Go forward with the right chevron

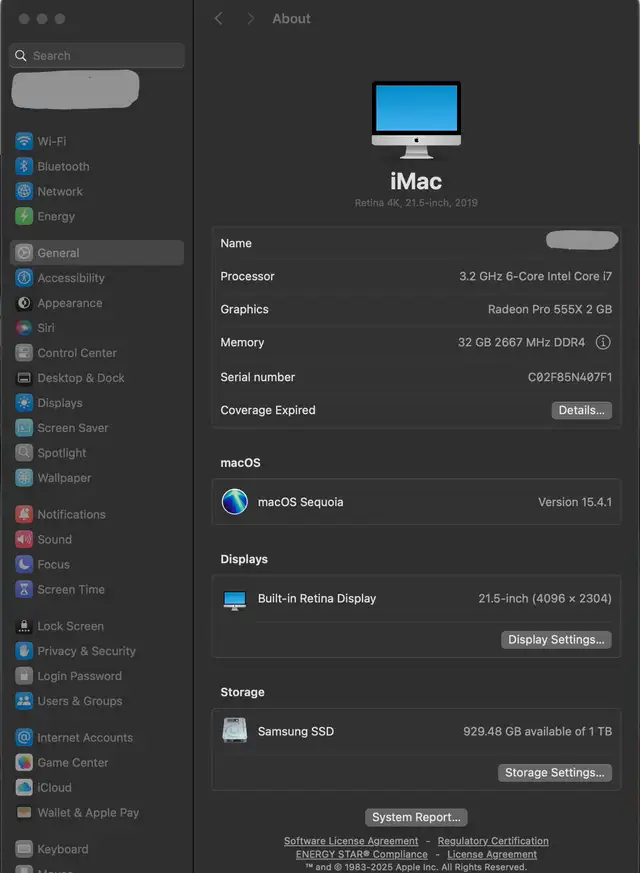(x=250, y=19)
